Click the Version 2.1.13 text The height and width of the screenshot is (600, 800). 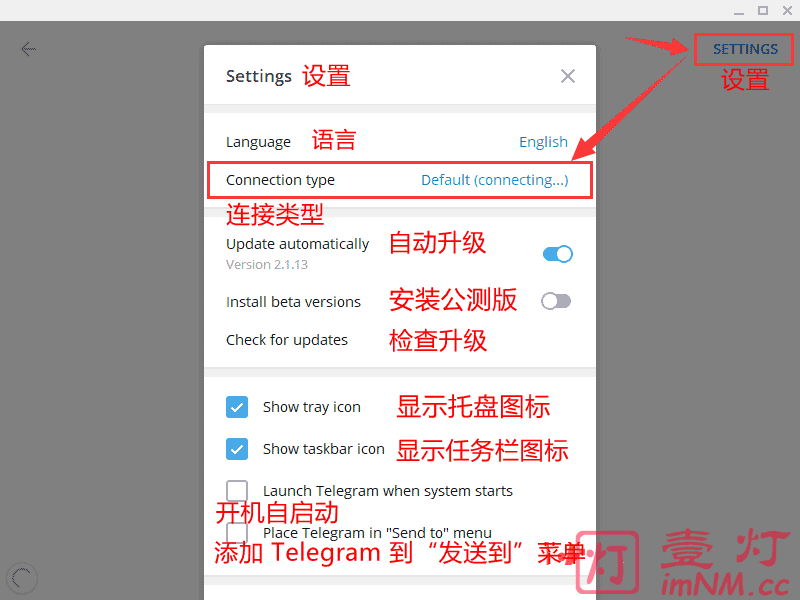point(267,264)
